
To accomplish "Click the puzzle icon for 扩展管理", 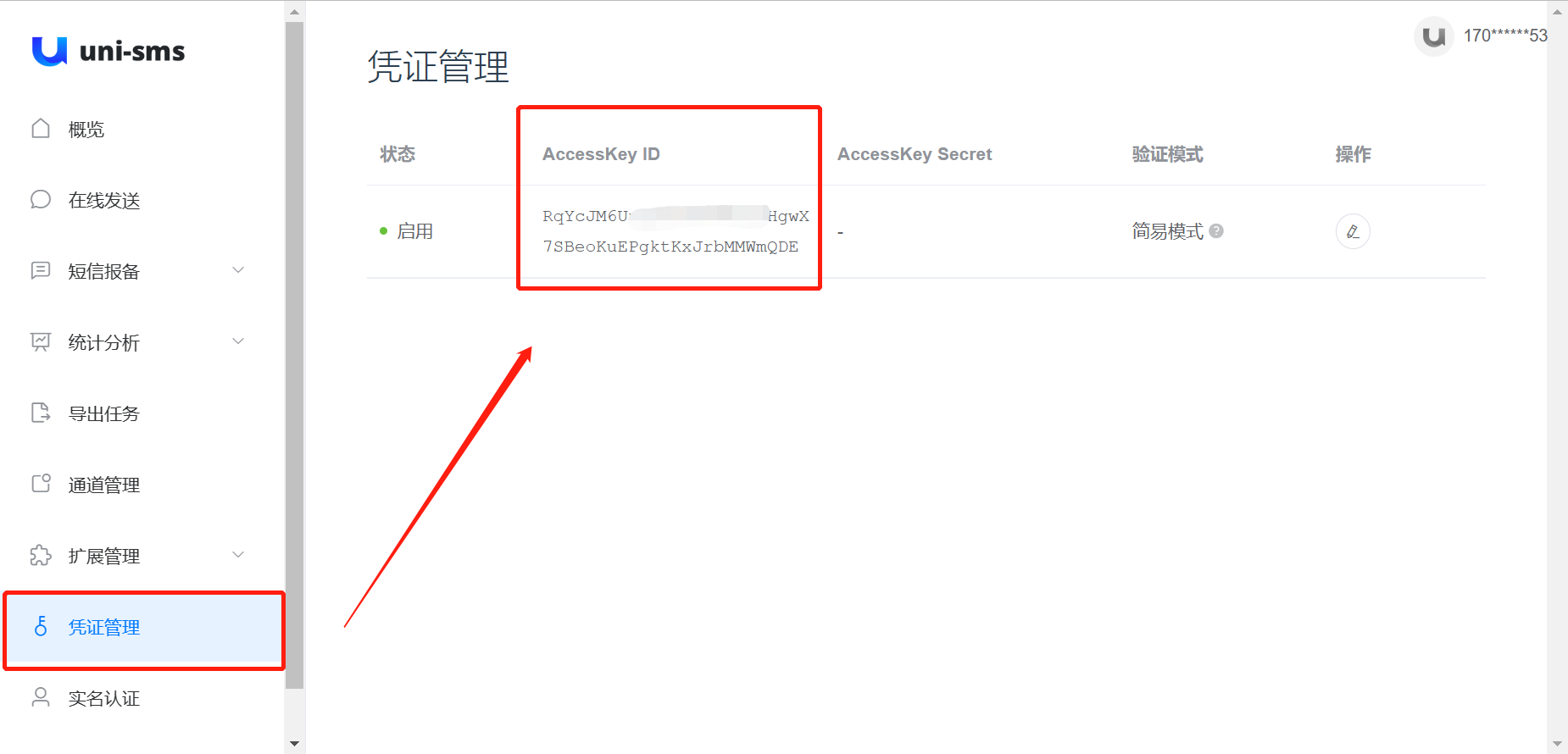I will [x=41, y=555].
